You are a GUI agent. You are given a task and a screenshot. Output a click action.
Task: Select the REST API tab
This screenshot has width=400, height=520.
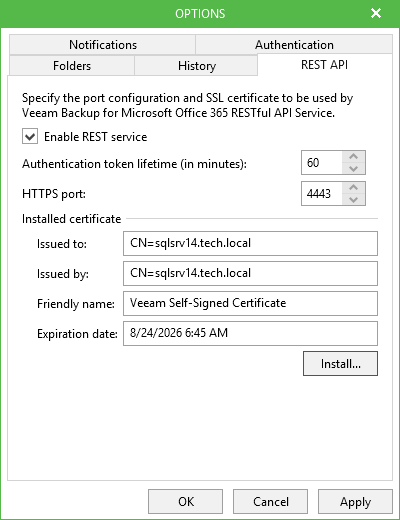325,65
